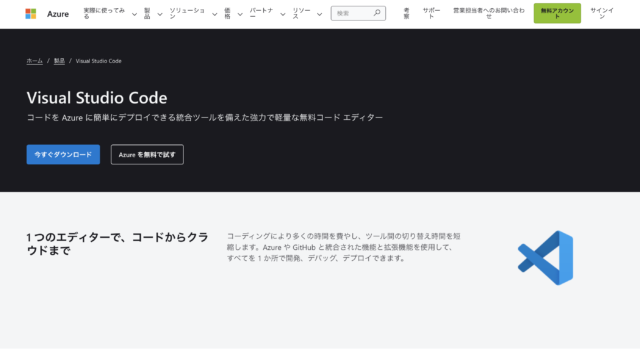Click 営業担当者へのお問い合わせ link
The height and width of the screenshot is (360, 640).
489,13
